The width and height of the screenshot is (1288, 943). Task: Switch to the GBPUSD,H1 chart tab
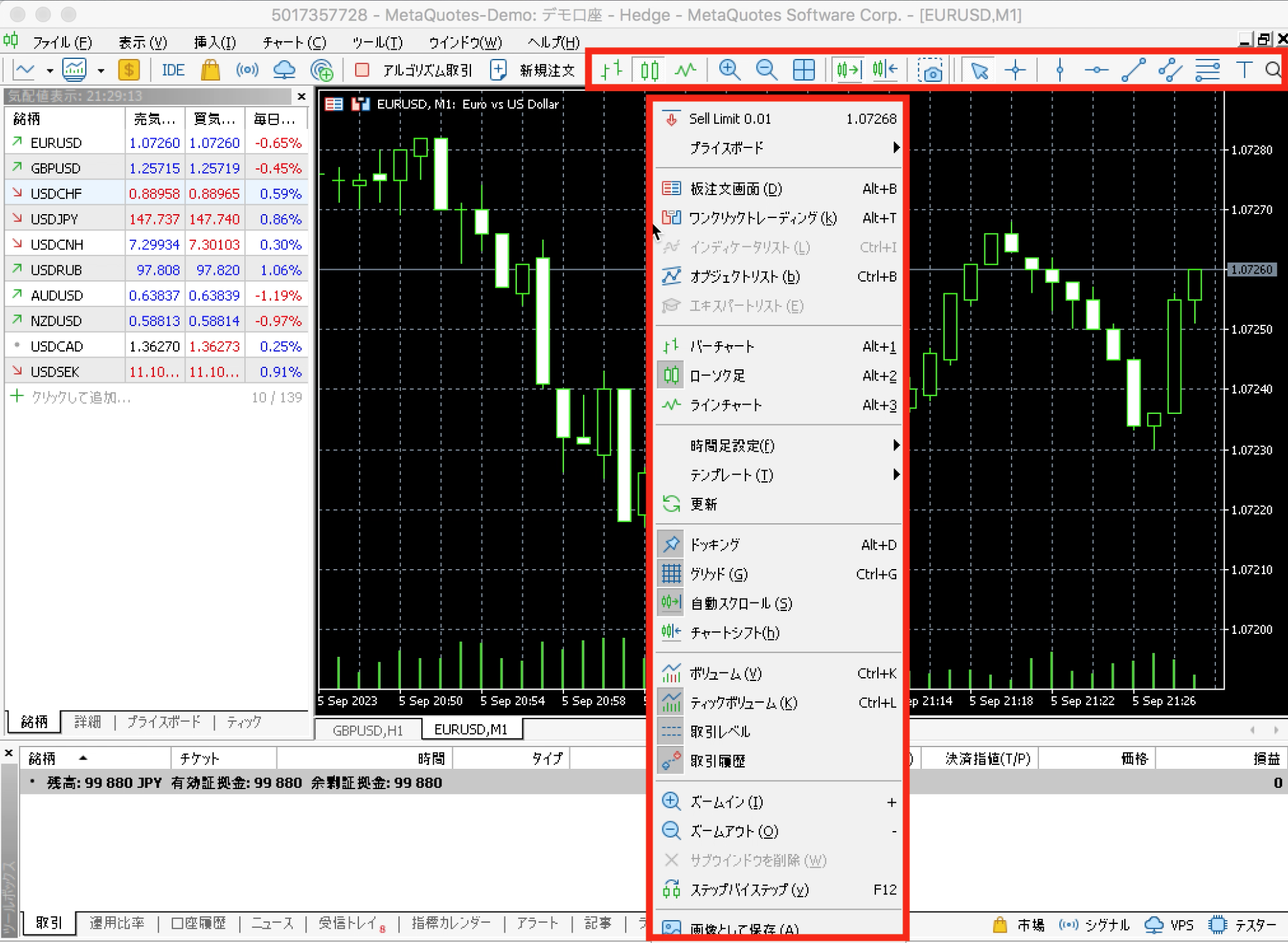(x=368, y=730)
